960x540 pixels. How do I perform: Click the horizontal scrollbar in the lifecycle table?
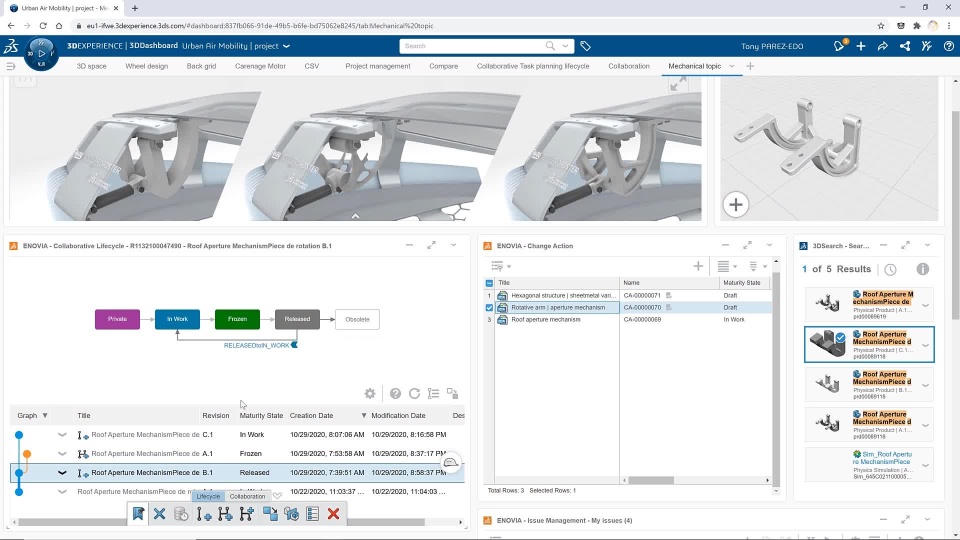click(220, 522)
